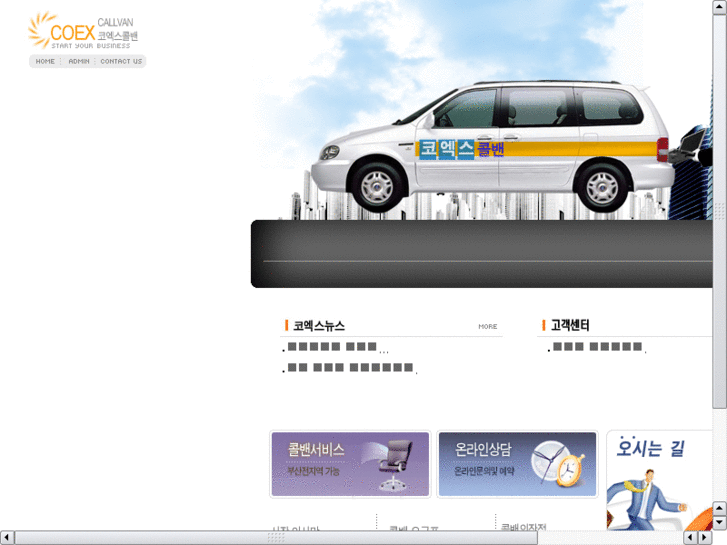Click the vertical scrollbar up arrow at top

point(720,7)
